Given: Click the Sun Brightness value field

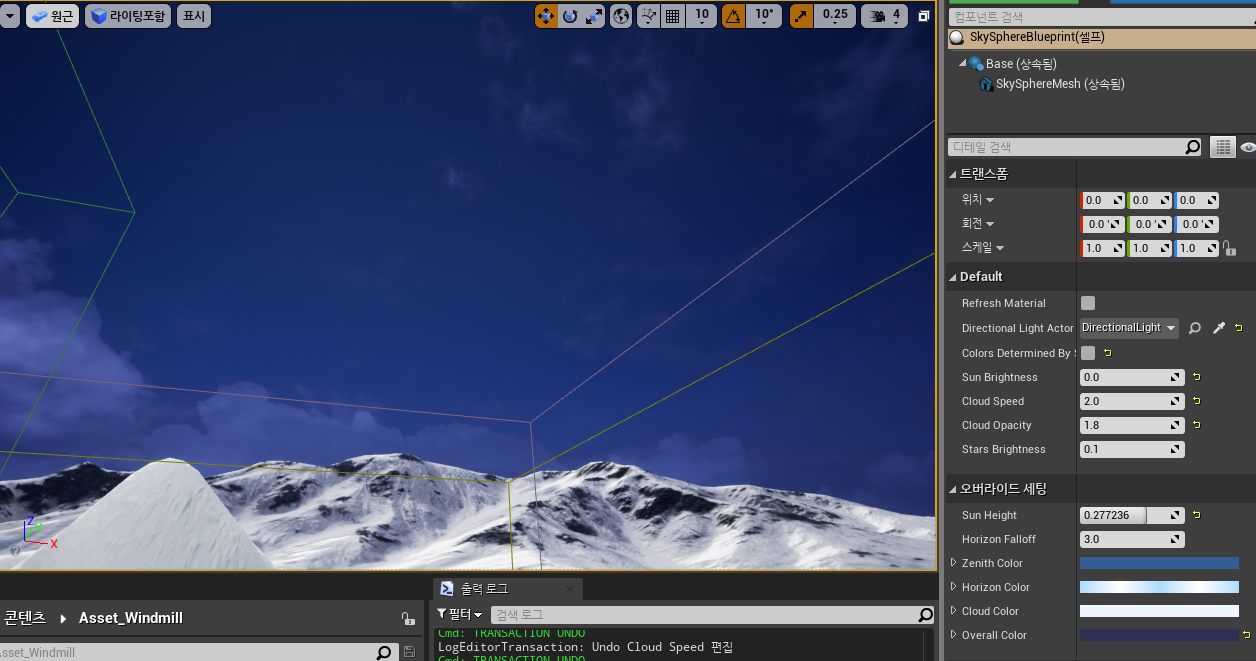Looking at the screenshot, I should point(1132,377).
